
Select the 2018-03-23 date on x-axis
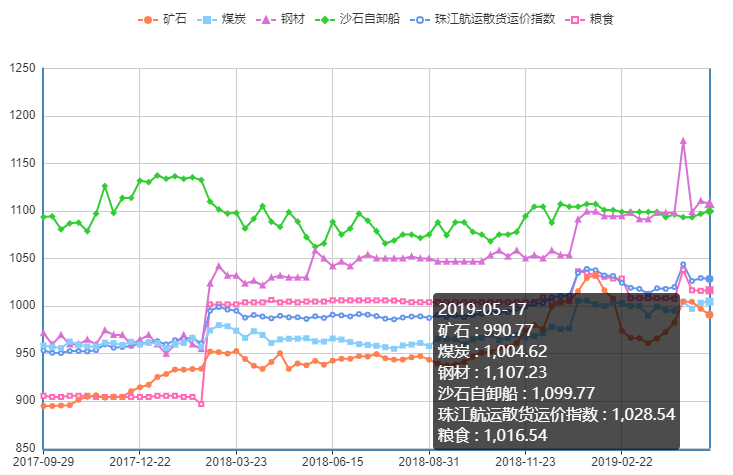click(237, 462)
